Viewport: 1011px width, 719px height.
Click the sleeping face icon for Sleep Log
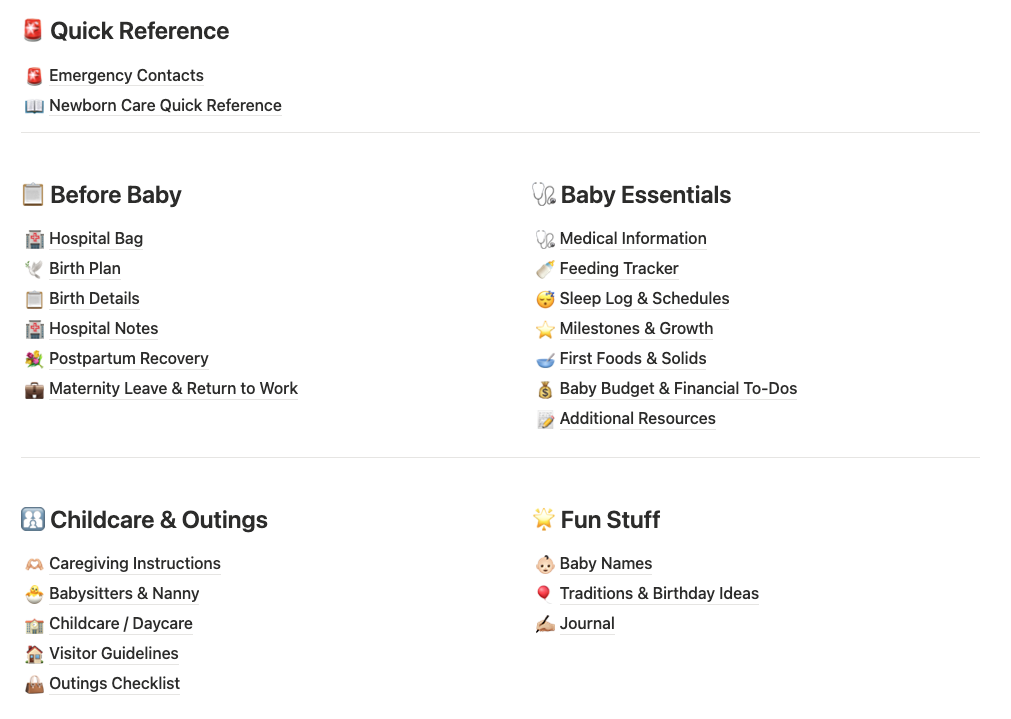pos(545,299)
